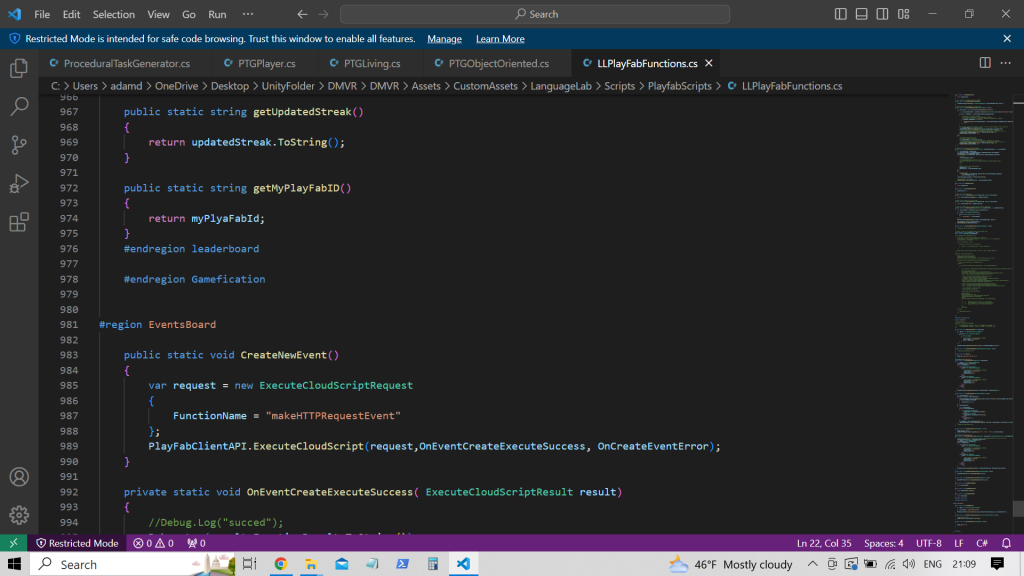Open the Accounts menu icon
The height and width of the screenshot is (576, 1024).
(19, 477)
